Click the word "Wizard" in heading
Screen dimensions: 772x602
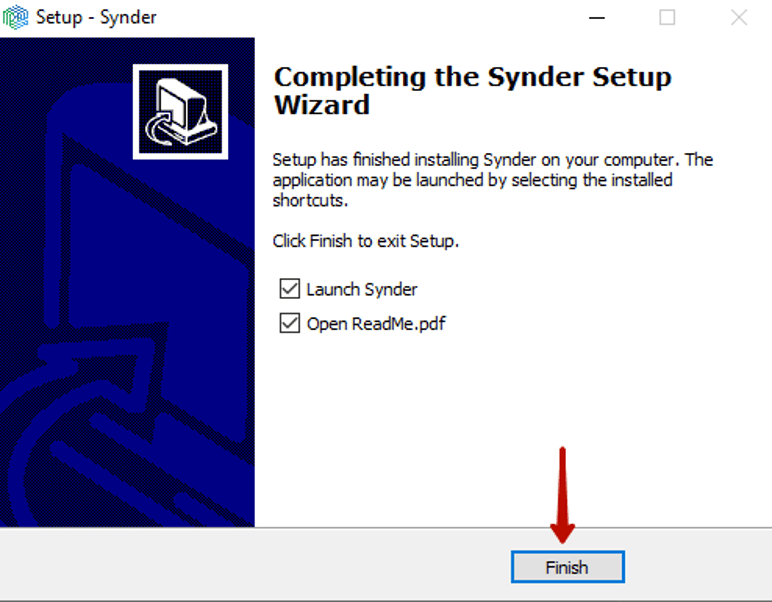322,105
